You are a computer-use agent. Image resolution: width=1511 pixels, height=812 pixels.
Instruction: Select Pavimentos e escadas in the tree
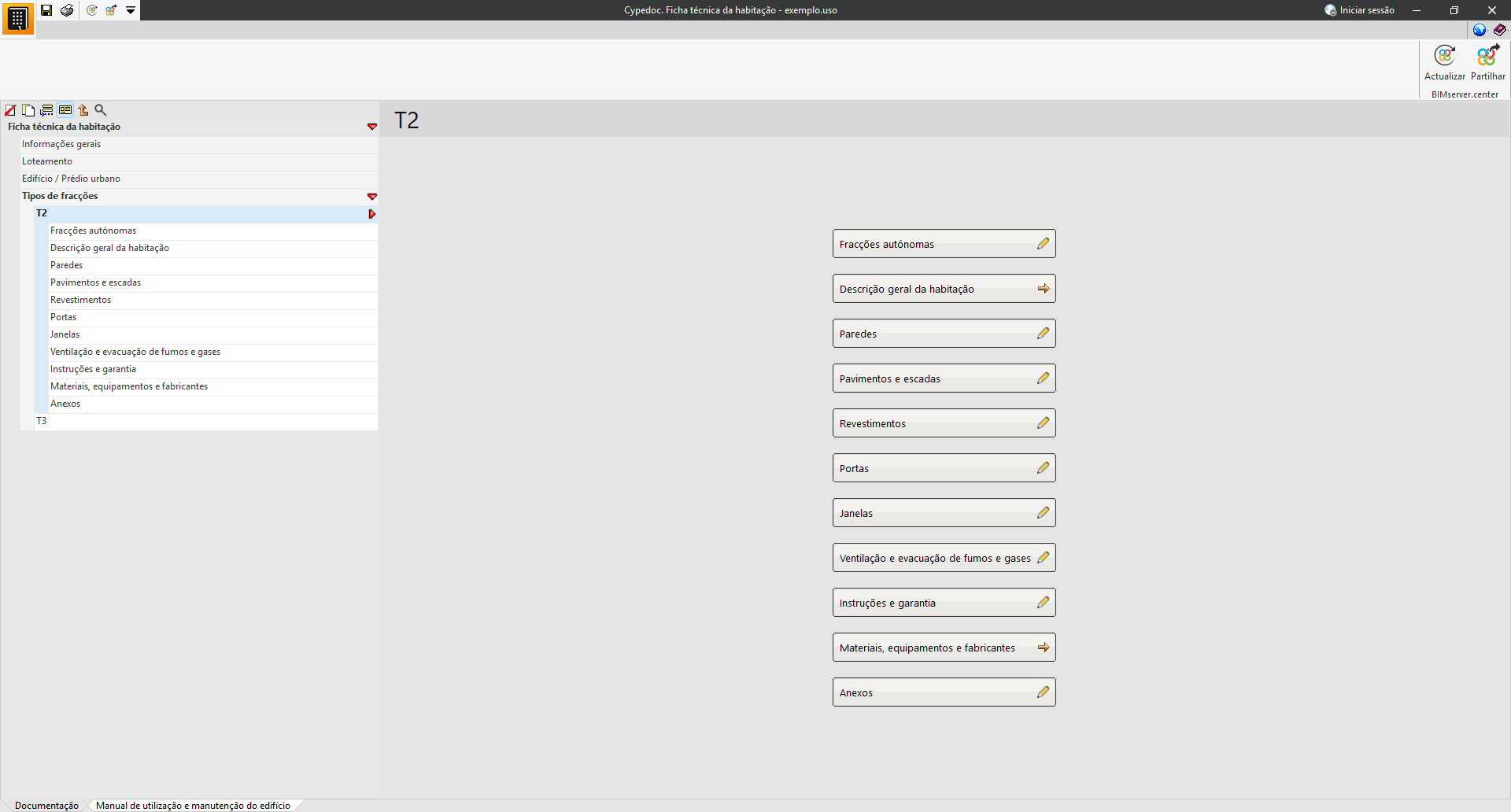[213, 282]
